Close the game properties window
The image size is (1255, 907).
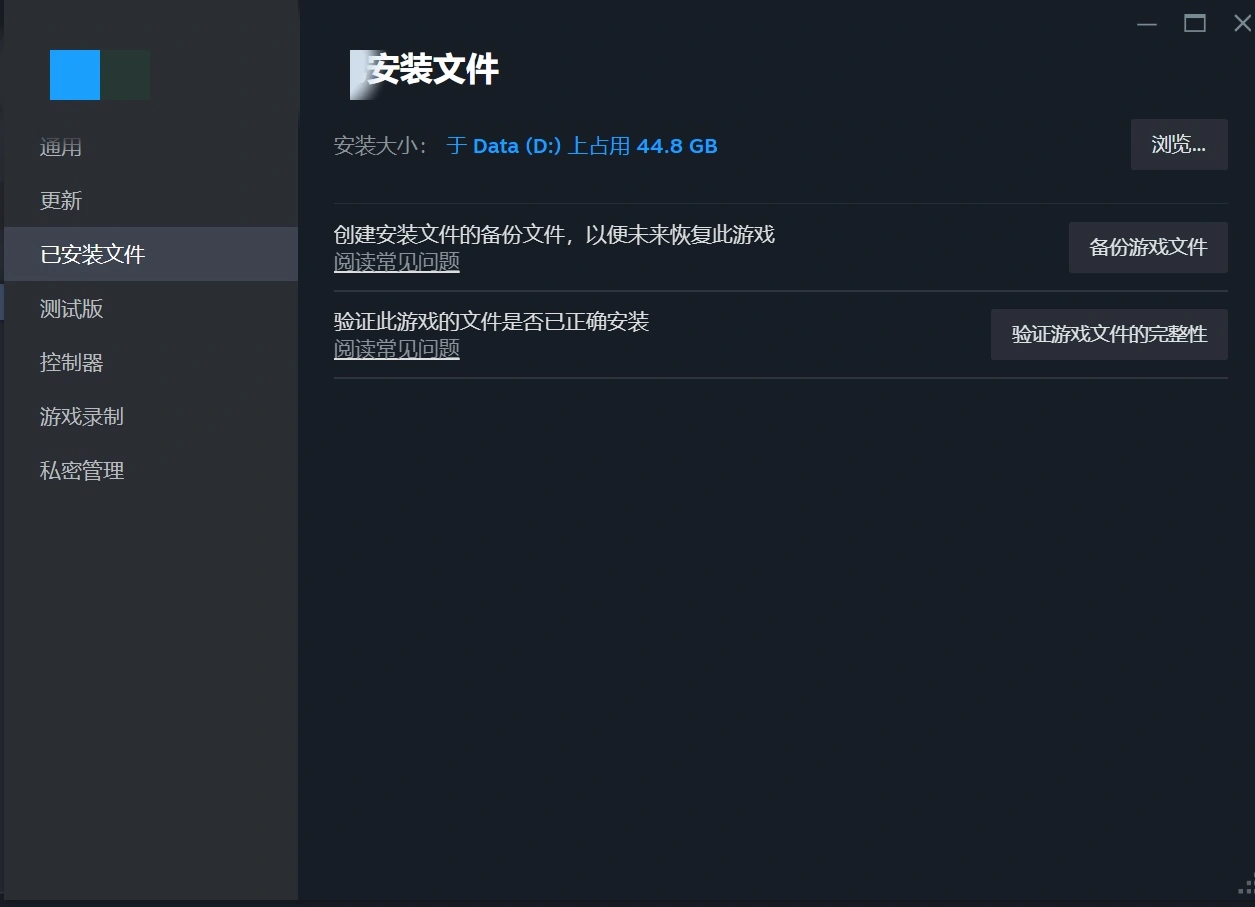tap(1241, 23)
